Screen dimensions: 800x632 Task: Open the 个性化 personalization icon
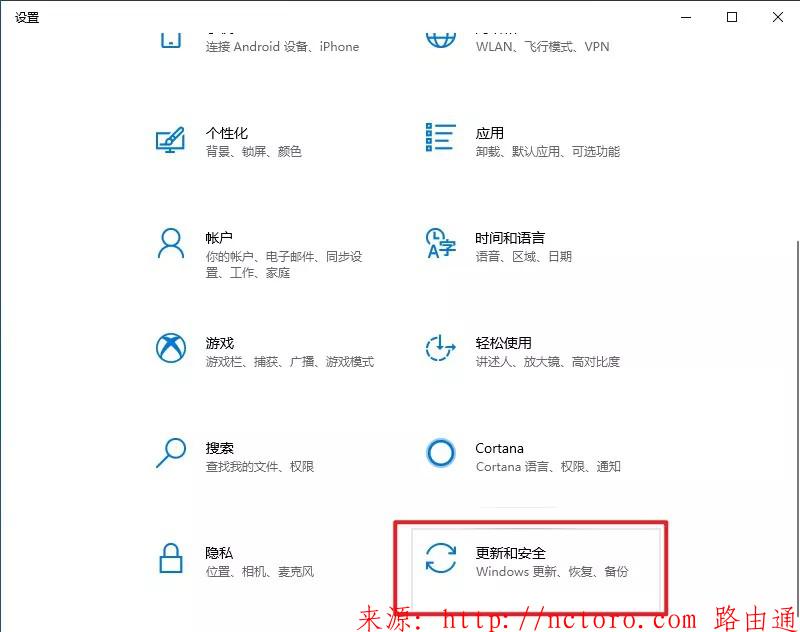[x=170, y=139]
